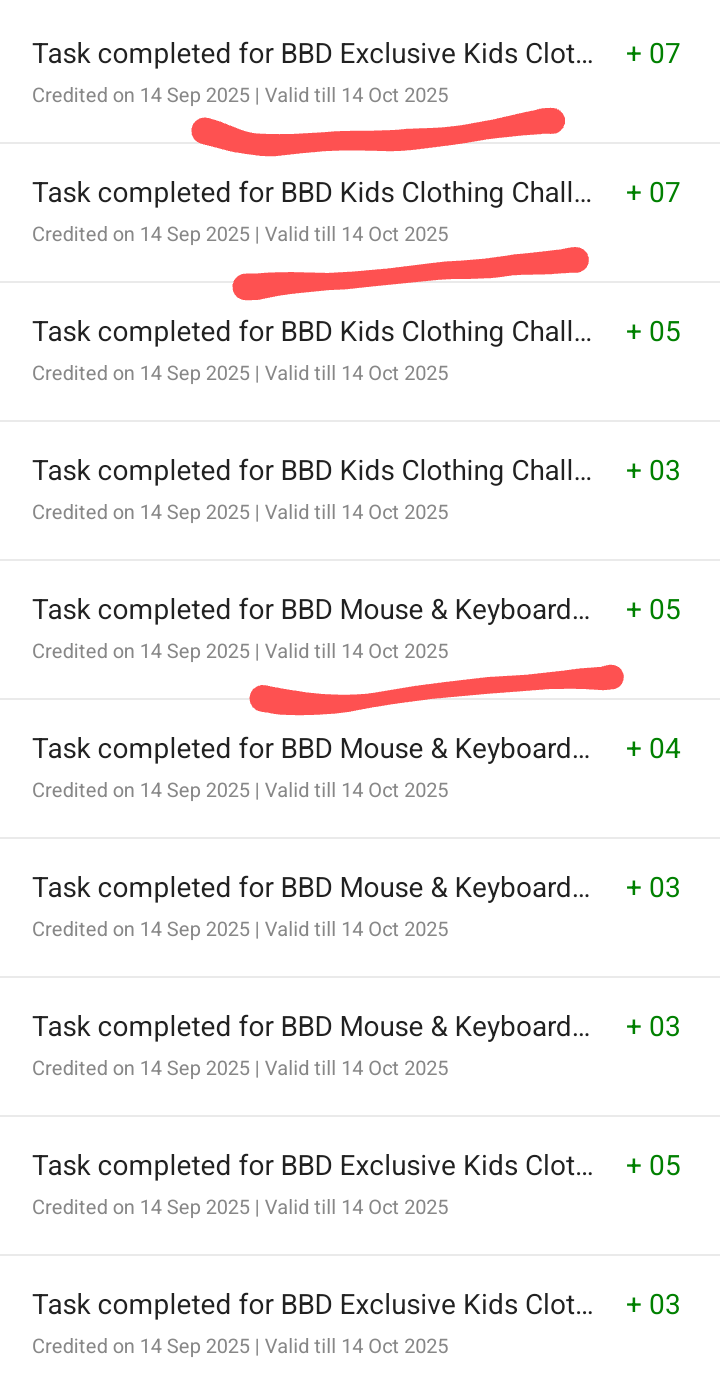Open the Kids Clothing Challenge task worth +05

coord(312,332)
